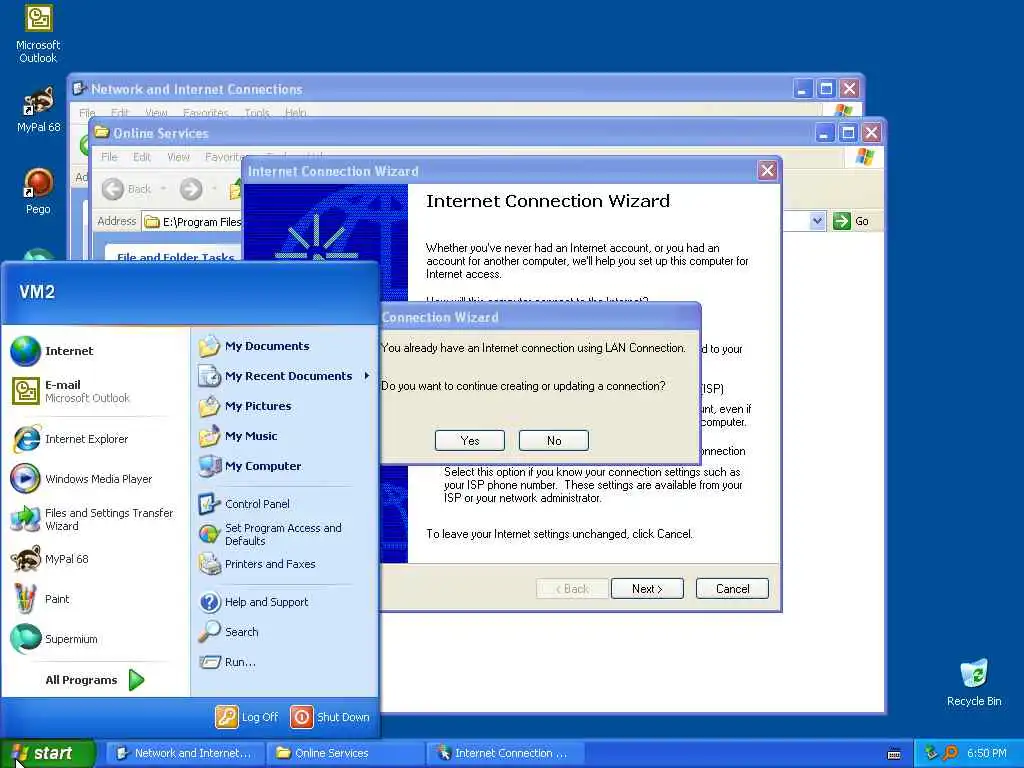Click Back button in Online Services toolbar
Image resolution: width=1024 pixels, height=768 pixels.
(x=127, y=189)
